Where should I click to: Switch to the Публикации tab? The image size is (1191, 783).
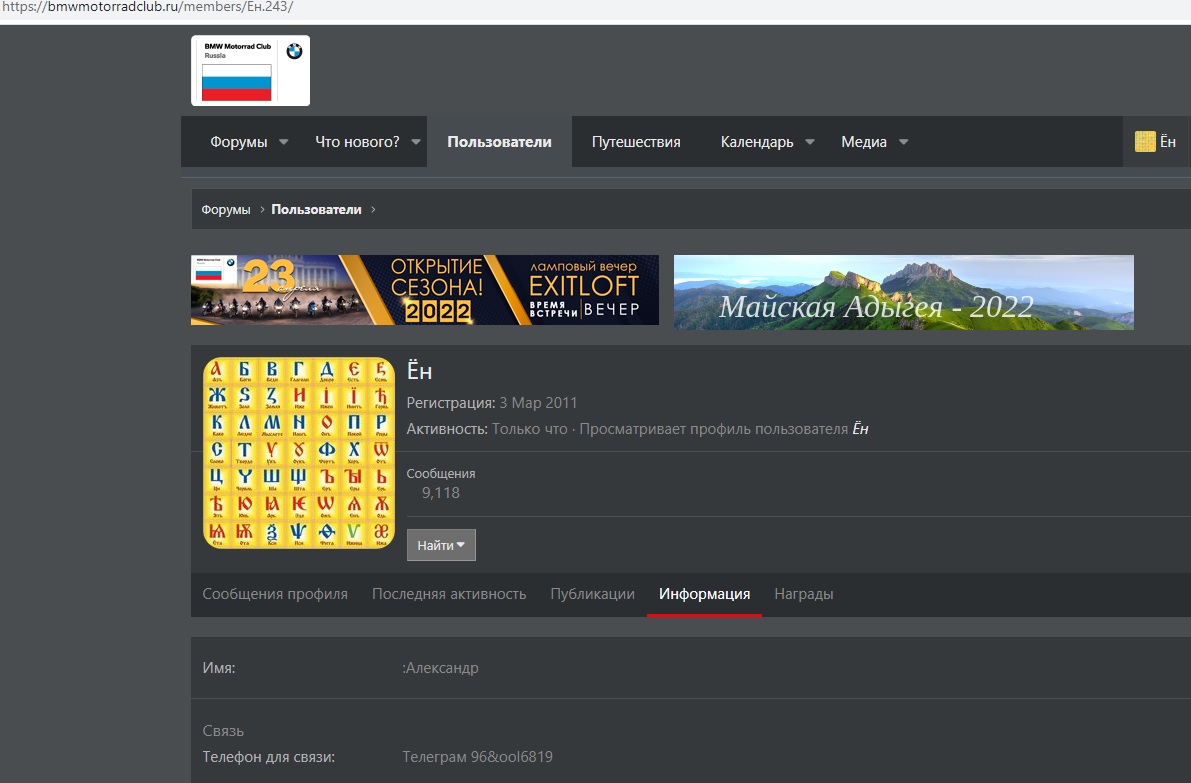point(592,594)
